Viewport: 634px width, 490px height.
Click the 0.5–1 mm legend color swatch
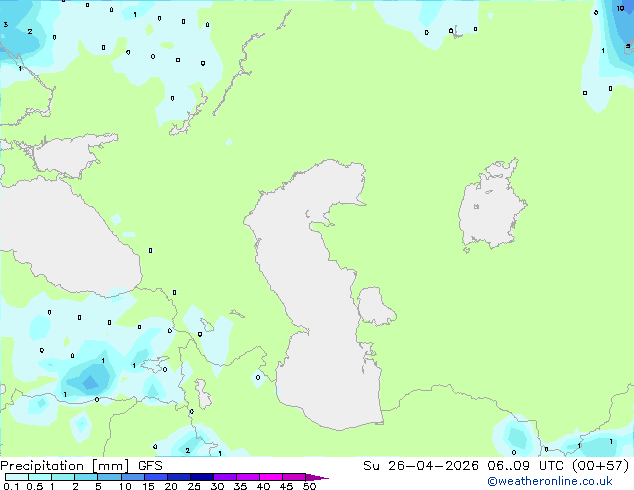[x=40, y=477]
